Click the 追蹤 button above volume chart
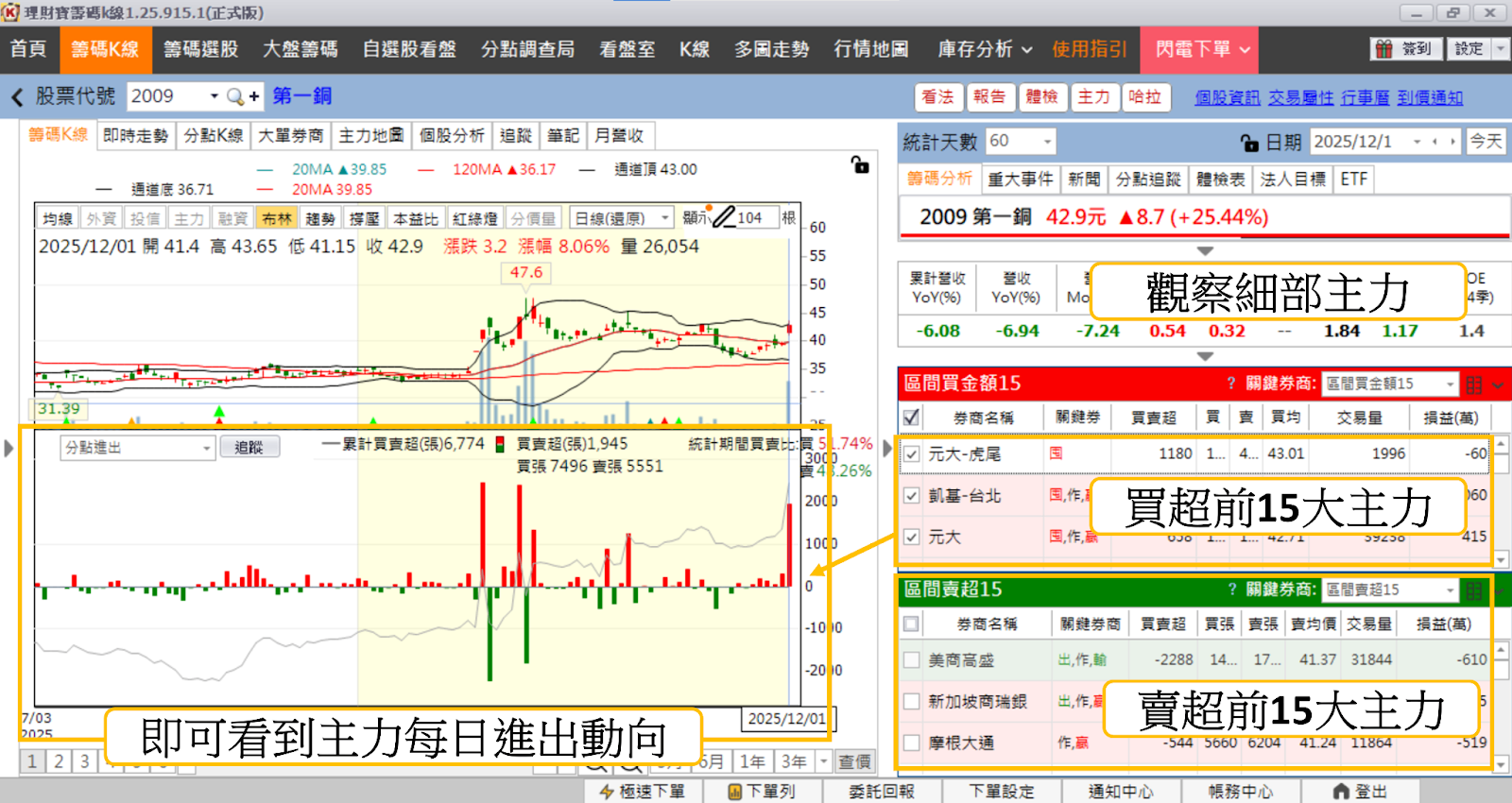This screenshot has width=1512, height=803. pyautogui.click(x=249, y=447)
